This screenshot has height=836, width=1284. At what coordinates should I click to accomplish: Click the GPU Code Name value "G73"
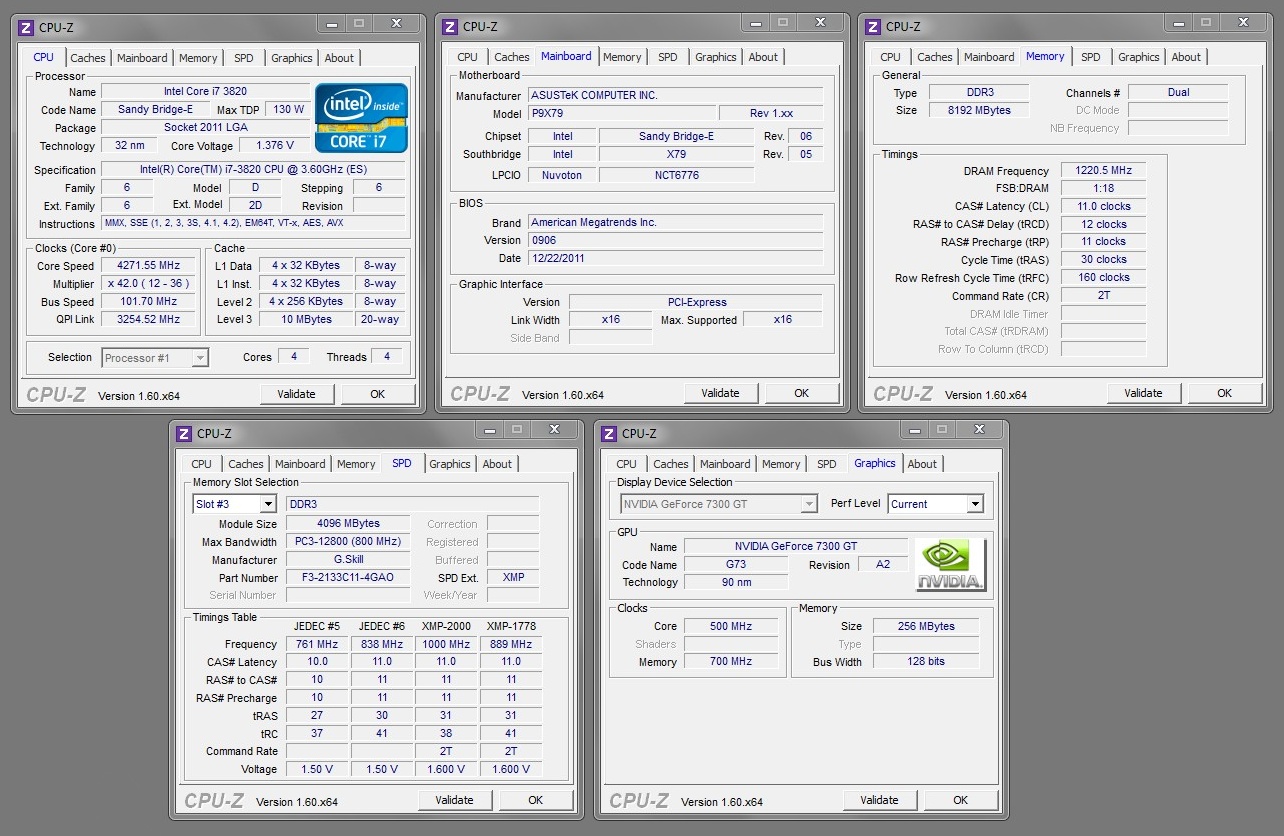tap(736, 565)
